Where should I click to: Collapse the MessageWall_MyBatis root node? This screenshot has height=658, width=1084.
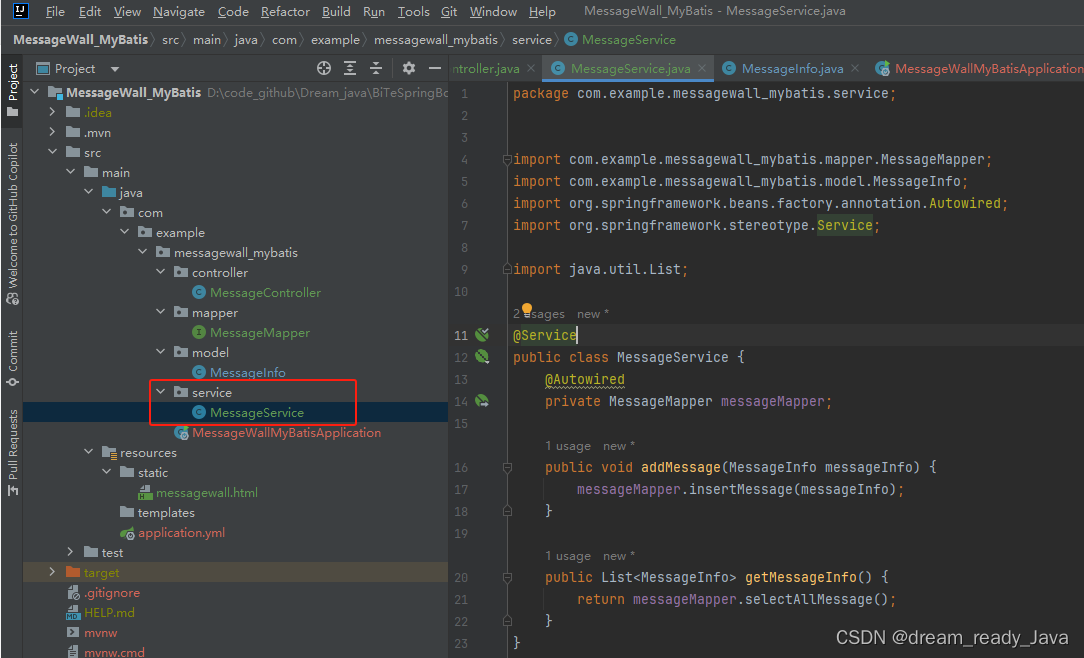35,92
